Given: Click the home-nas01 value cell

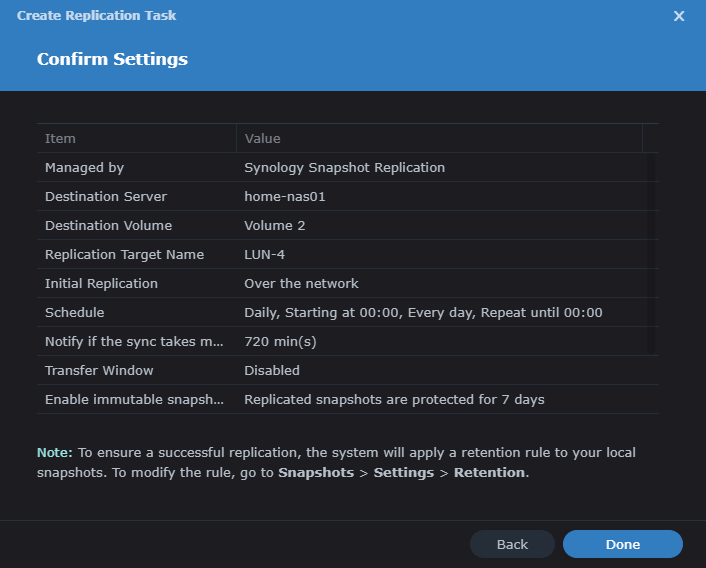Looking at the screenshot, I should coord(285,196).
